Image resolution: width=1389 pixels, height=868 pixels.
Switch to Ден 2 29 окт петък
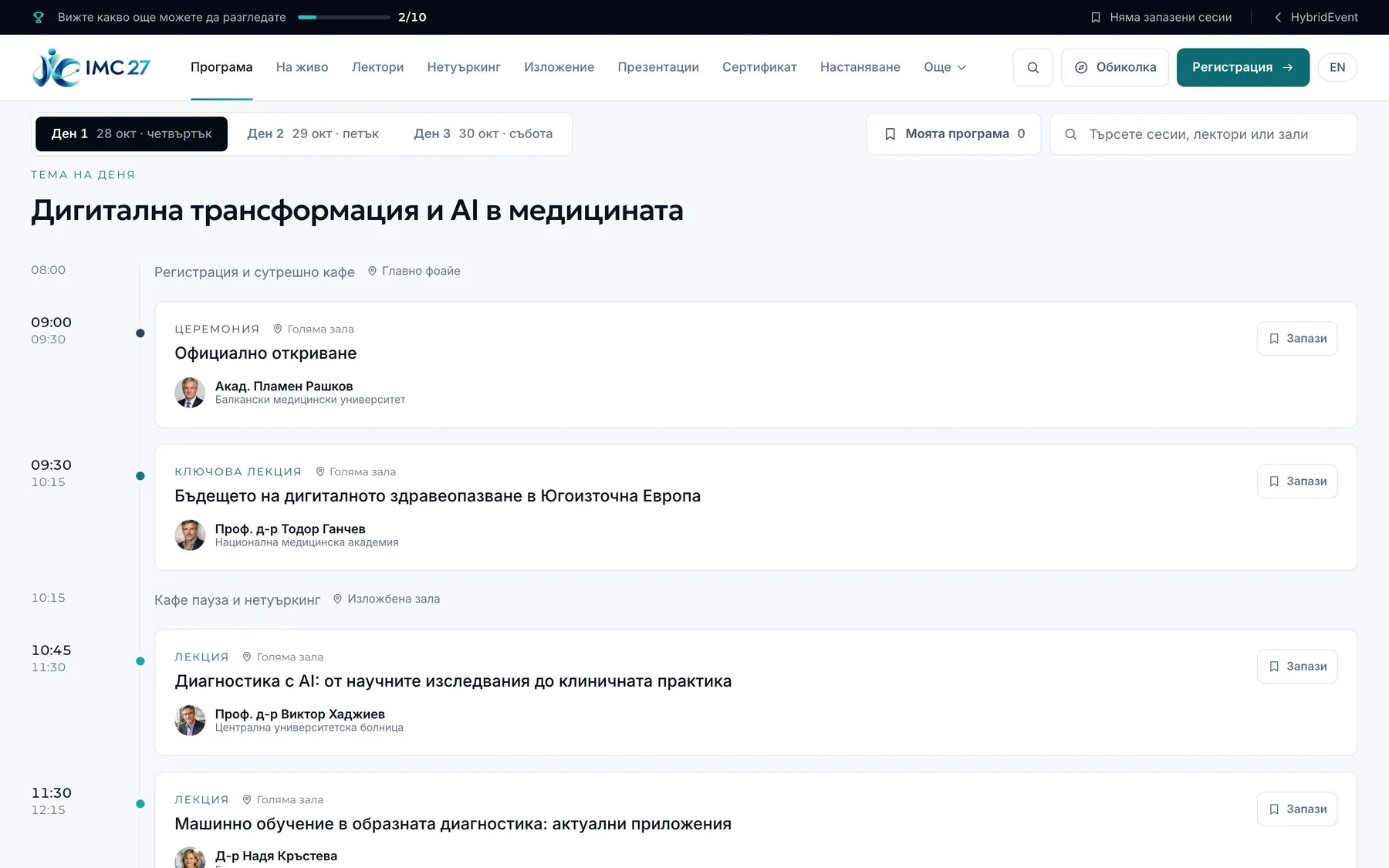[x=313, y=134]
